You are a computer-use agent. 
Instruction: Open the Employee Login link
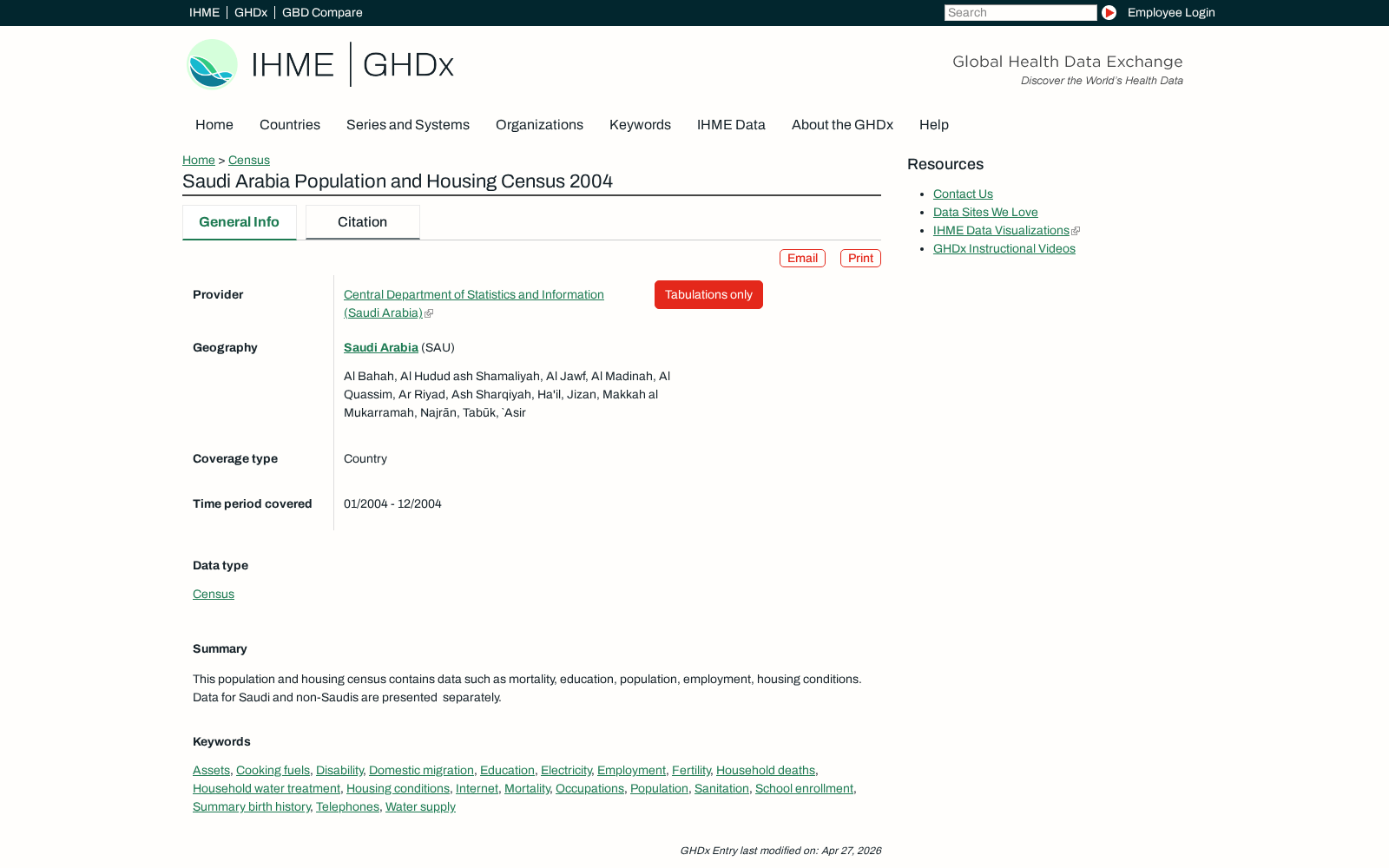click(x=1171, y=12)
